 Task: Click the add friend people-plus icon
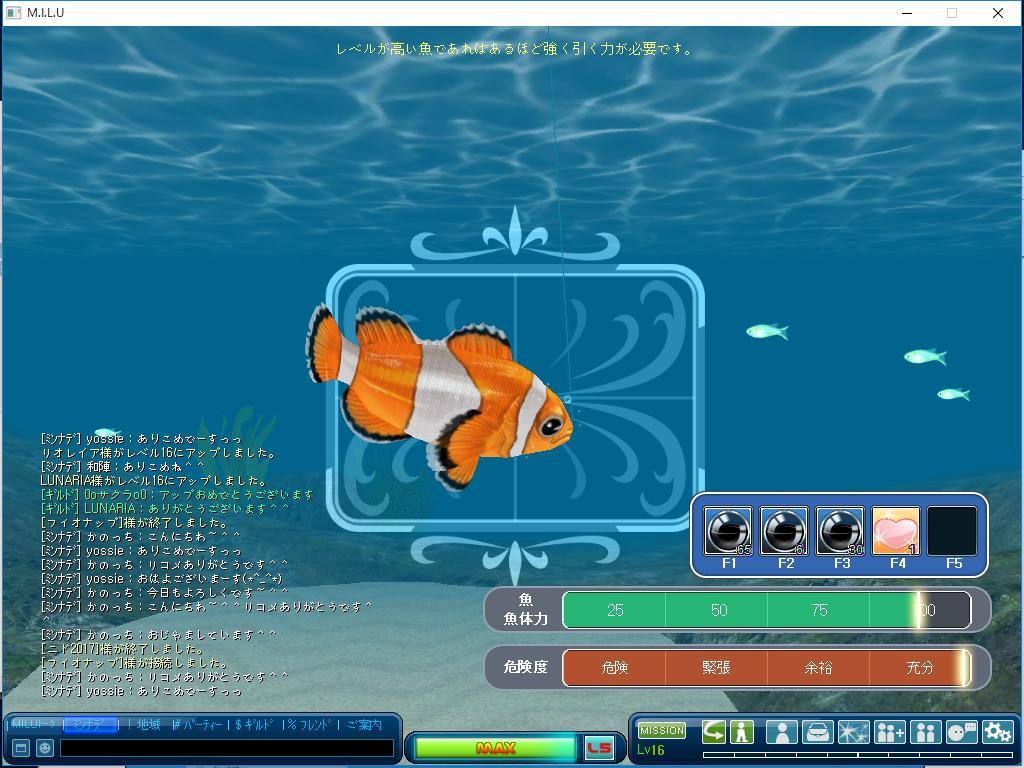coord(889,732)
